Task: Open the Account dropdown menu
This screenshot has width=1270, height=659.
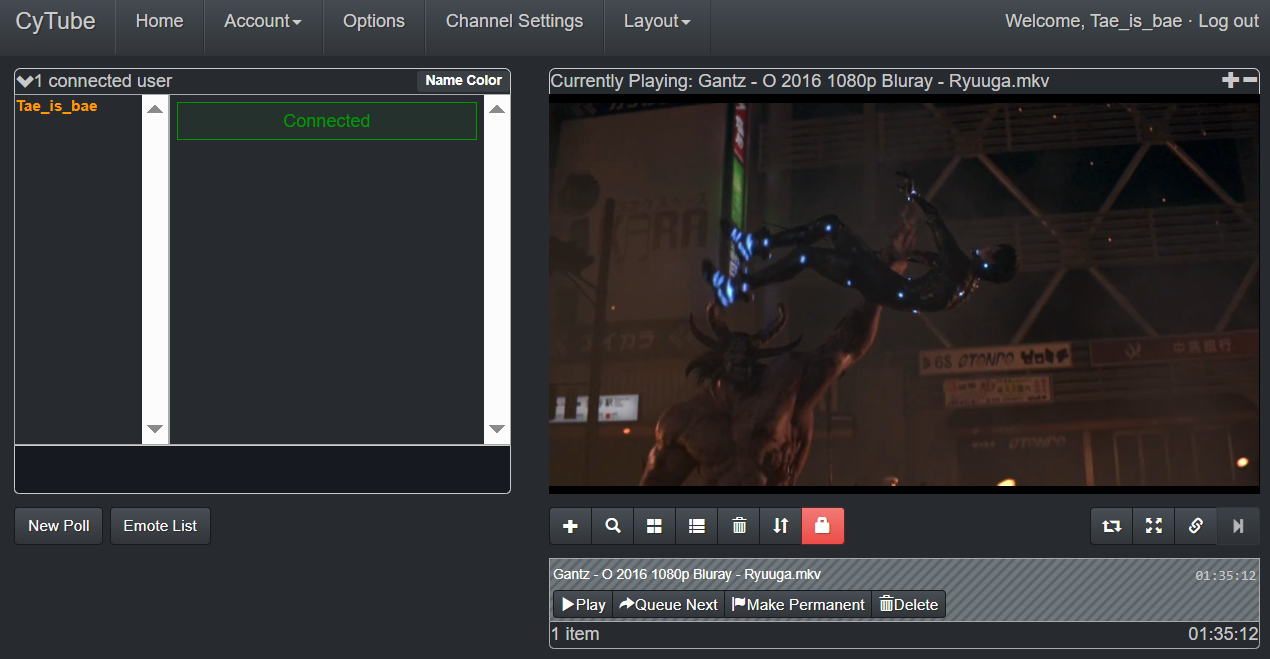Action: pos(263,21)
